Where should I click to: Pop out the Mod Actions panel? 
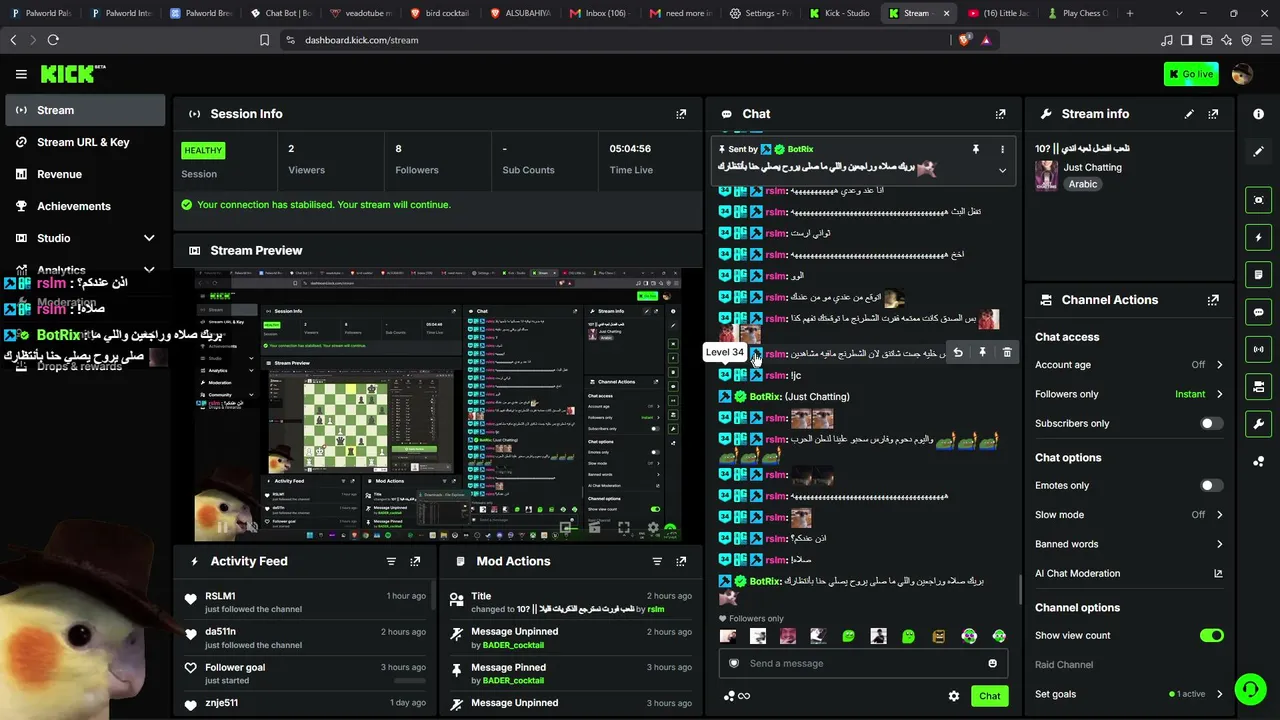point(681,561)
